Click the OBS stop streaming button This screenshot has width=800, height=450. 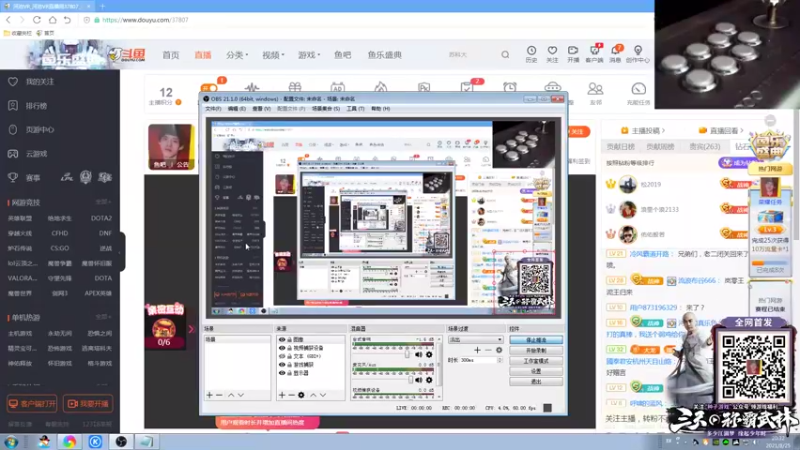click(x=536, y=340)
